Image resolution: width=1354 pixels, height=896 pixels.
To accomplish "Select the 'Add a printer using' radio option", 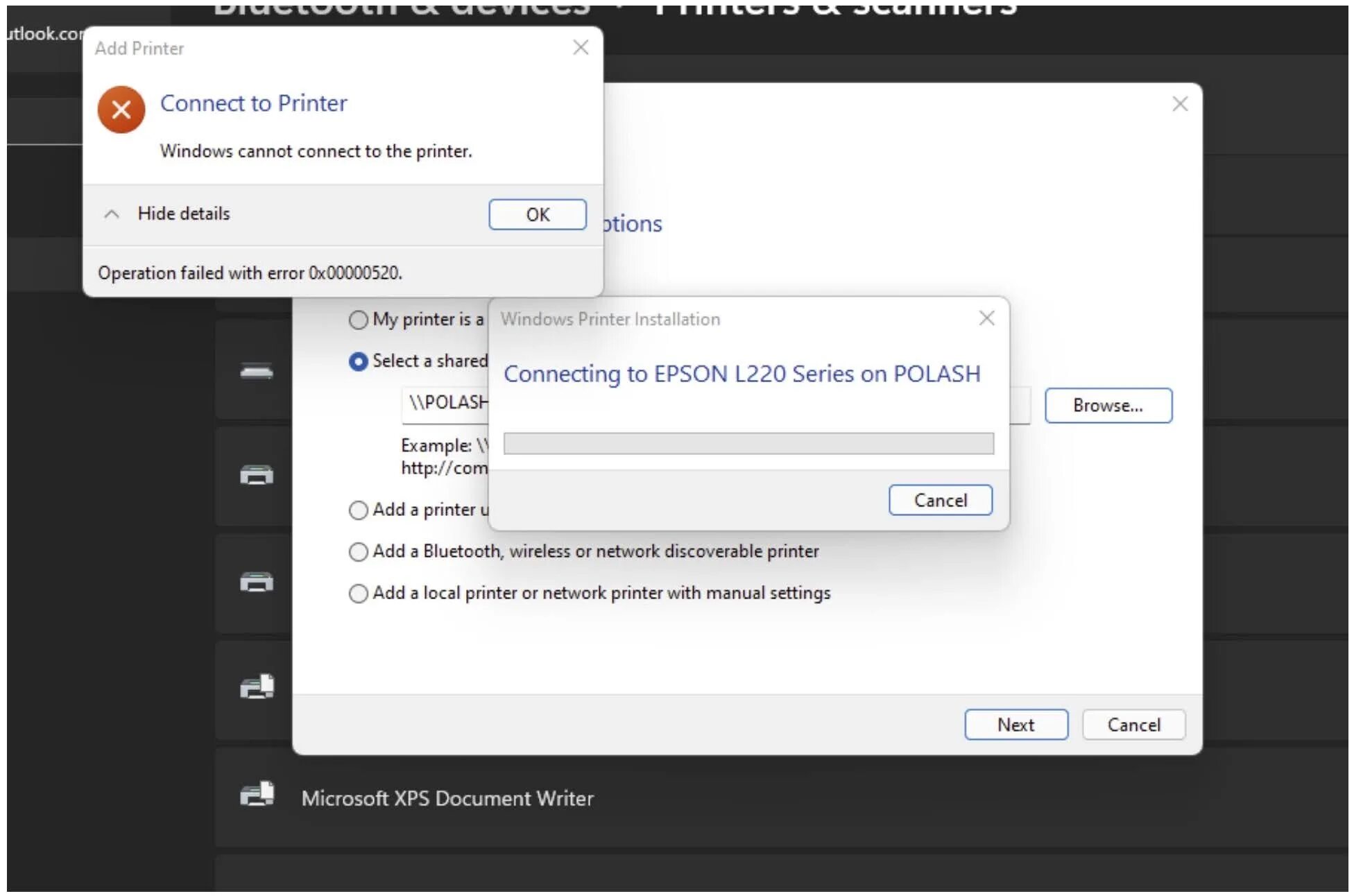I will [x=358, y=510].
